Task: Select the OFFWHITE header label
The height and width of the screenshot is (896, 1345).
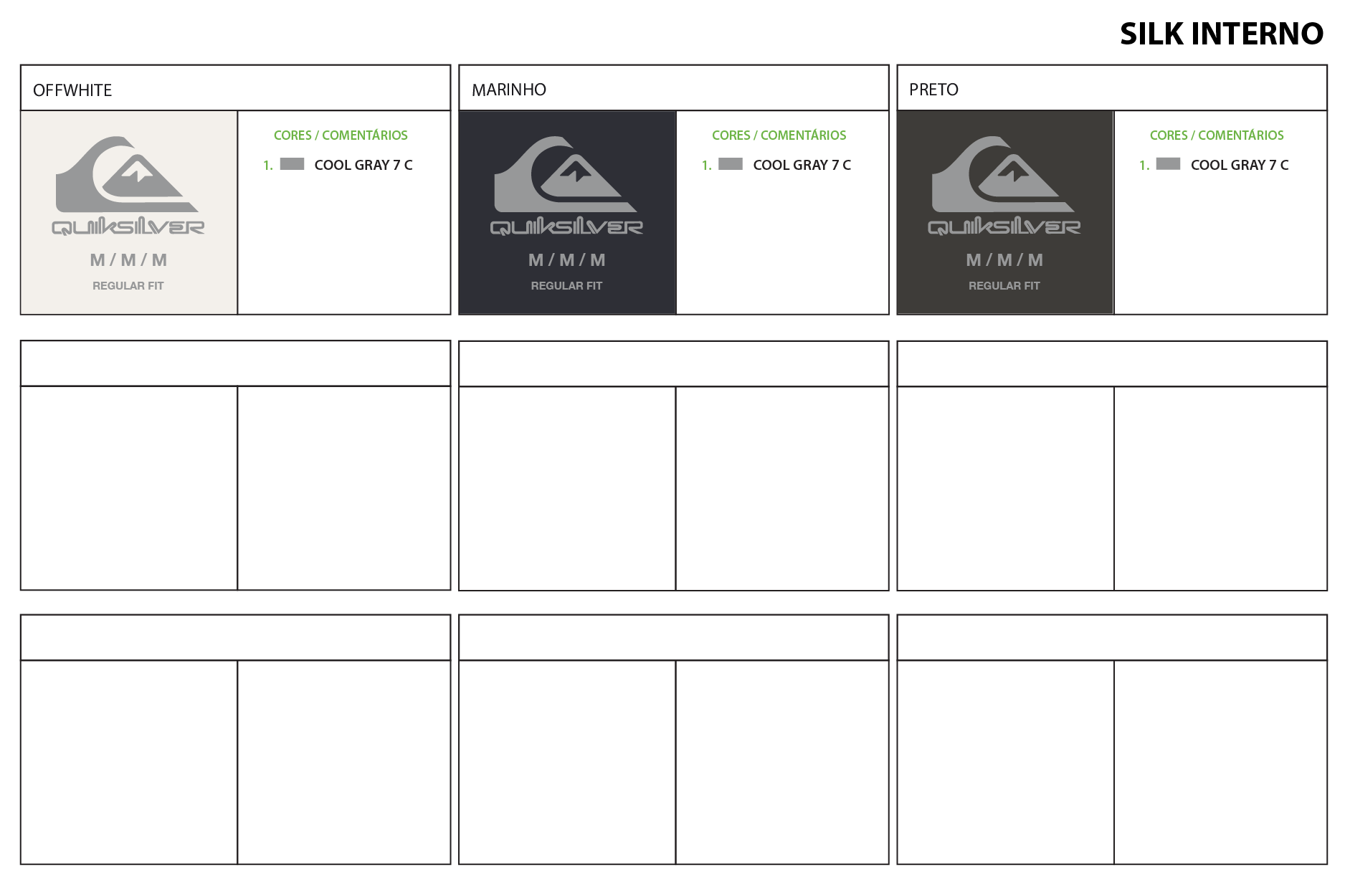Action: (x=72, y=90)
